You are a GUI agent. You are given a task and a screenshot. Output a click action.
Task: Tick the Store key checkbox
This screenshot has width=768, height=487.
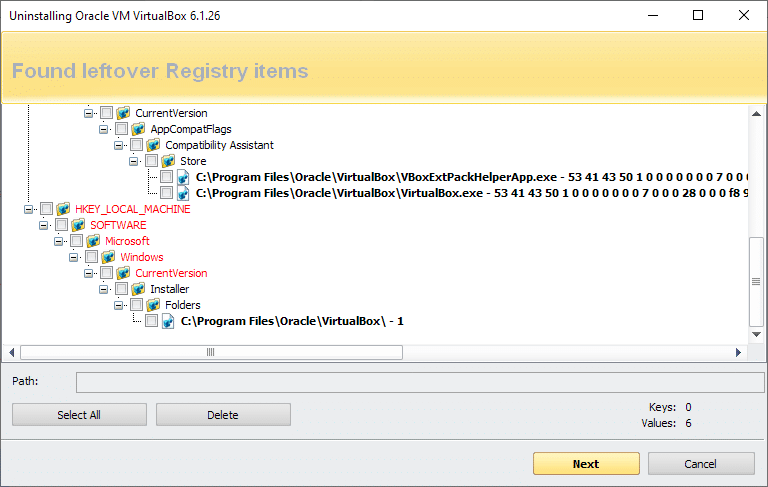click(x=151, y=161)
